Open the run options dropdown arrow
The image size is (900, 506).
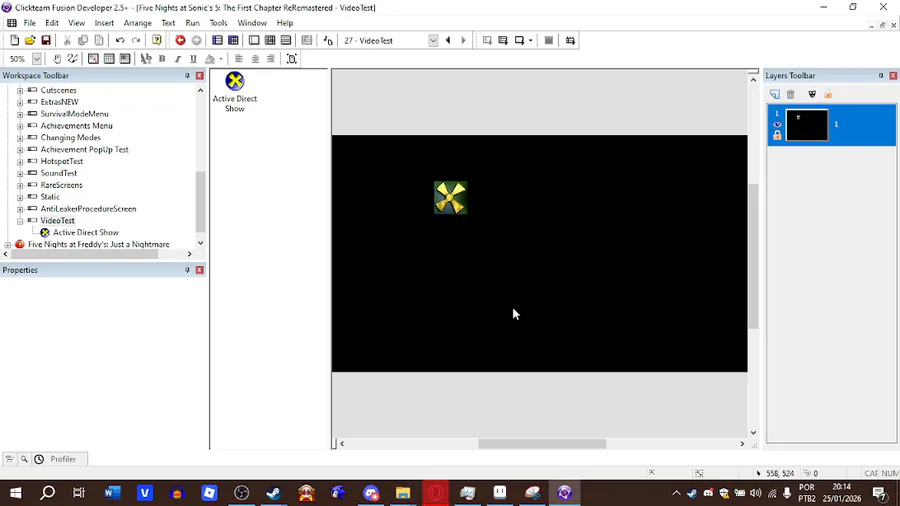click(x=530, y=40)
